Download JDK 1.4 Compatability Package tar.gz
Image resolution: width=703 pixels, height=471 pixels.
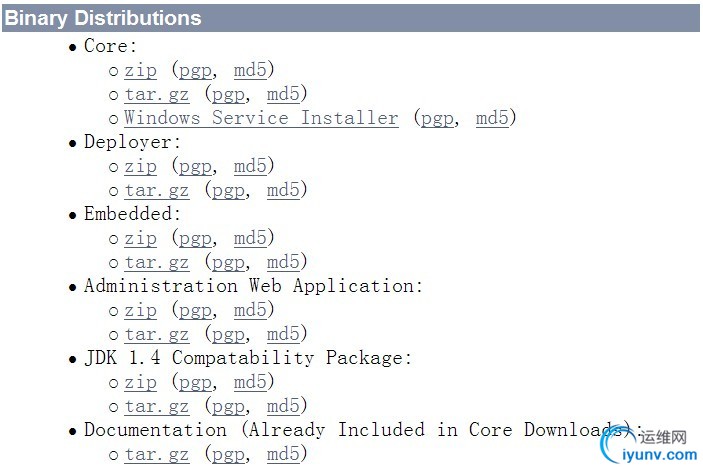click(156, 407)
